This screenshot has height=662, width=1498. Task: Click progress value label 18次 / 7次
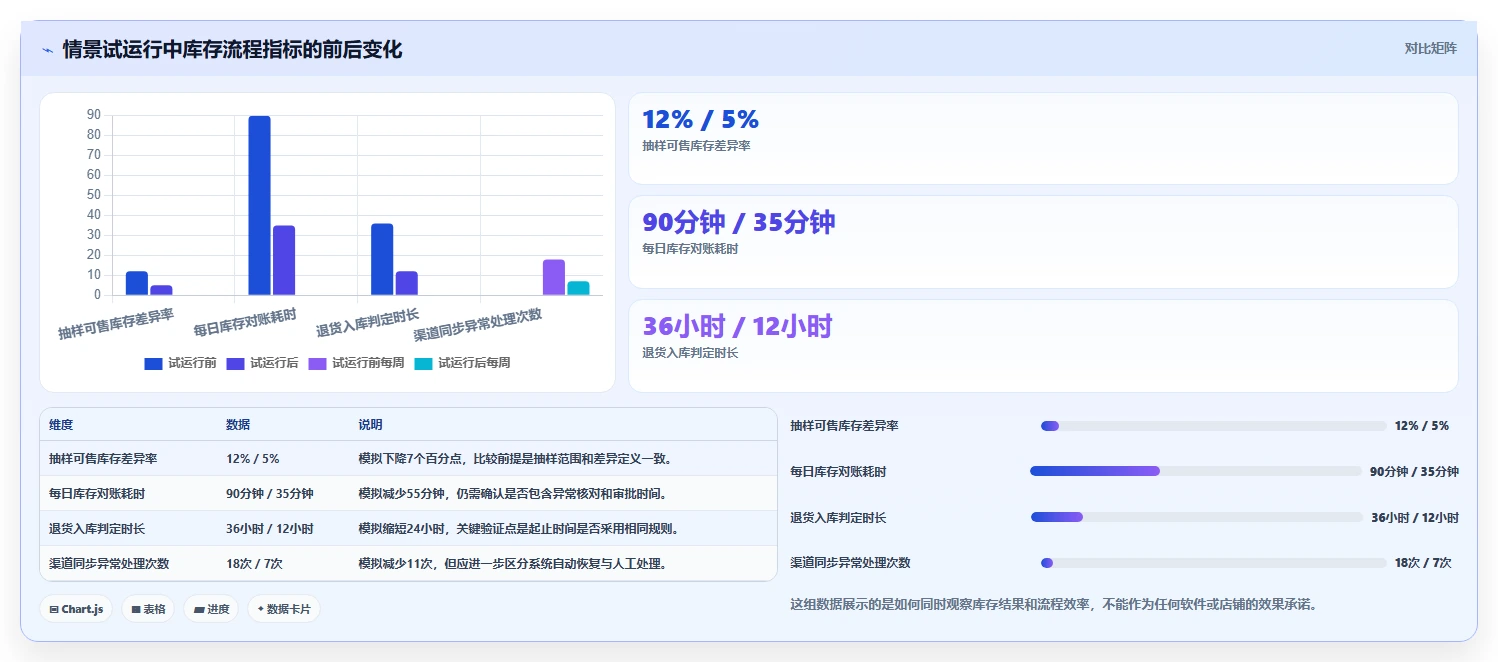(x=1423, y=563)
